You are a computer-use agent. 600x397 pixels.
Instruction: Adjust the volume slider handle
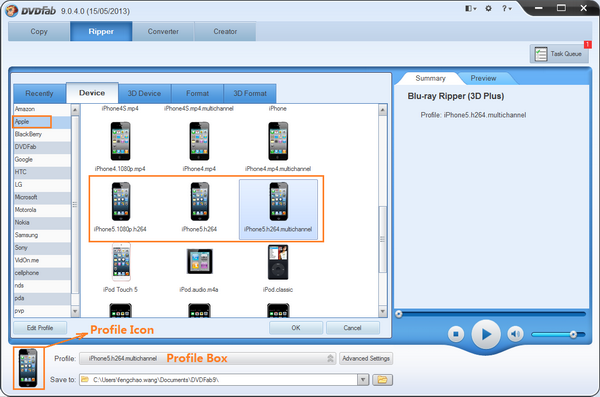(573, 334)
